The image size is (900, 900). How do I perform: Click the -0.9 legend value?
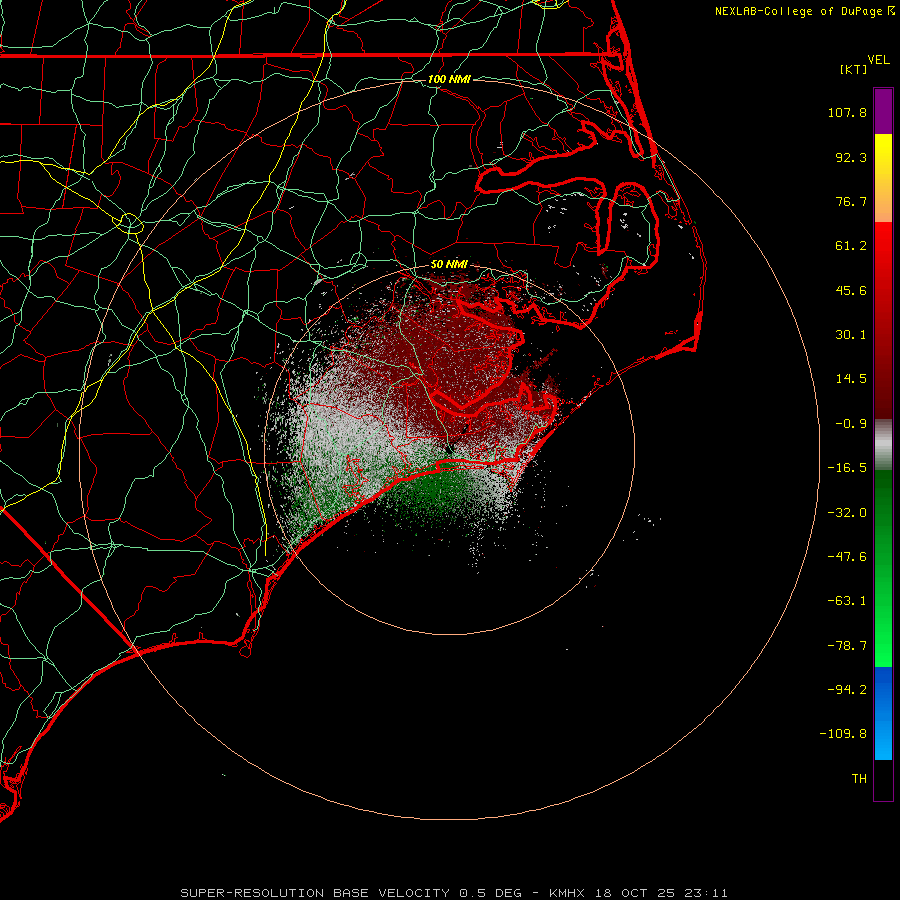point(851,424)
